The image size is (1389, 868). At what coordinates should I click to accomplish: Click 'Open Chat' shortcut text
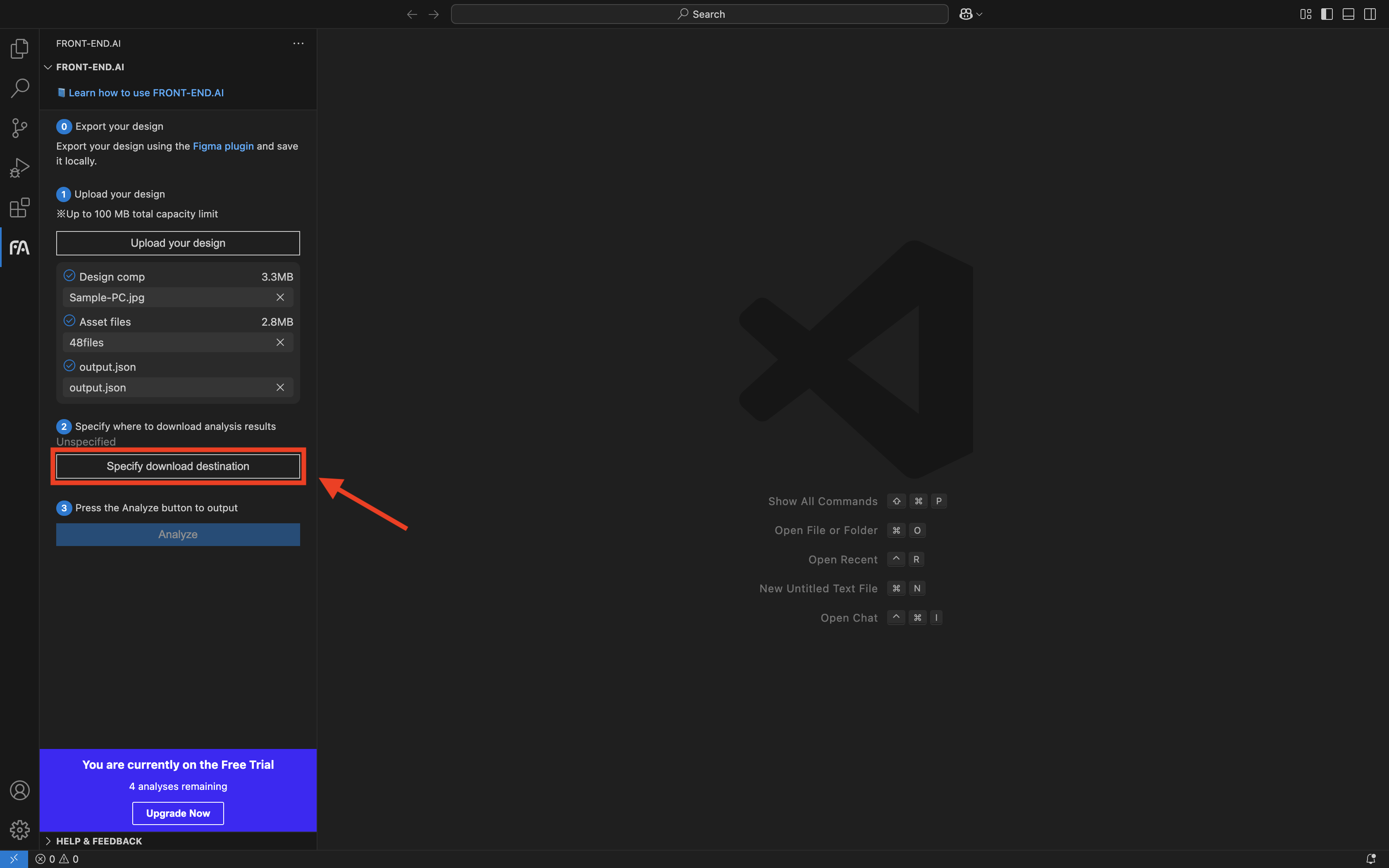[849, 618]
